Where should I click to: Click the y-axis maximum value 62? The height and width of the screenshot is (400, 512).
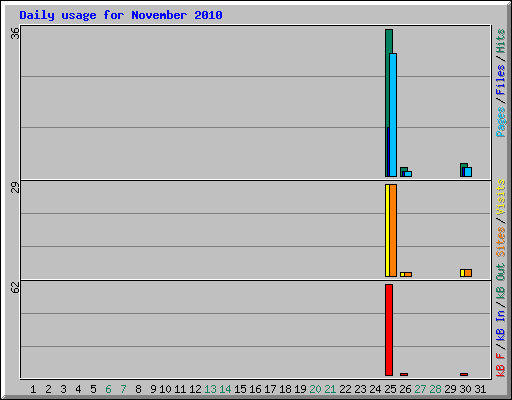[x=15, y=288]
